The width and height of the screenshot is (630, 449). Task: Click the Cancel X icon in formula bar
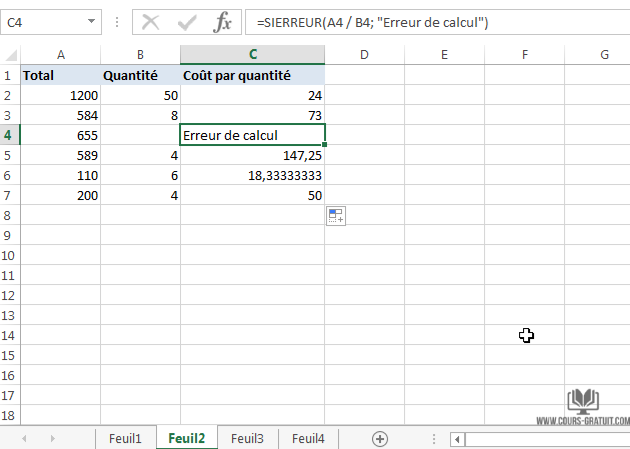click(151, 22)
